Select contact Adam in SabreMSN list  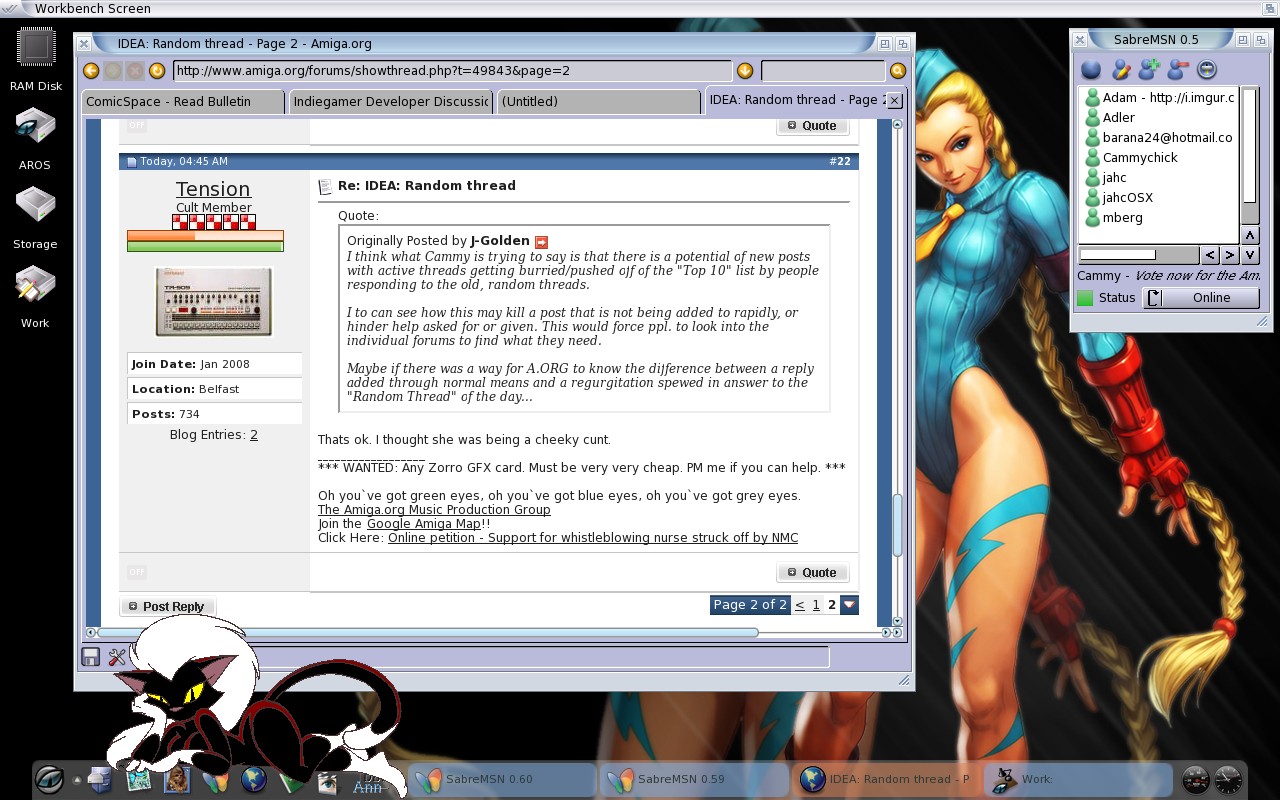1159,97
